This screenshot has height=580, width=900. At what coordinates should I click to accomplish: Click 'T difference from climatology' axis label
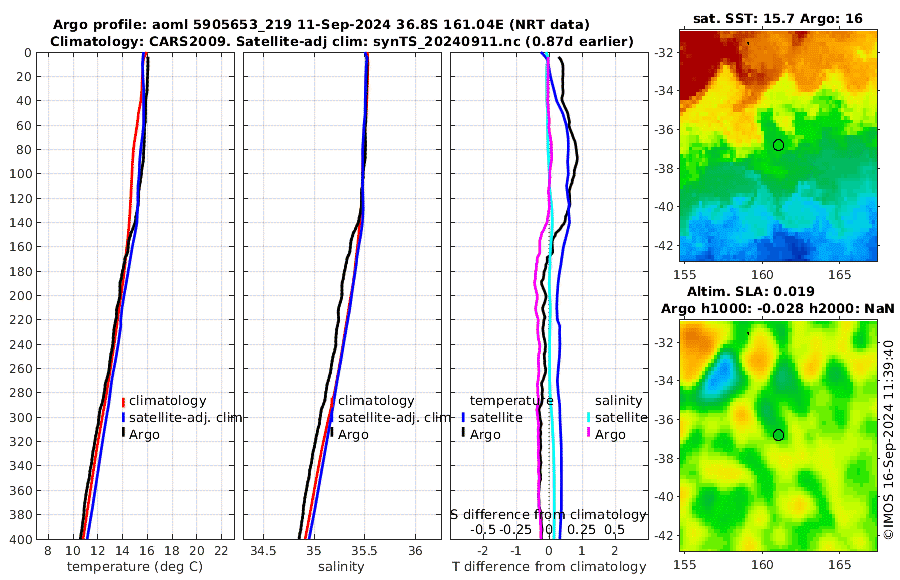click(x=549, y=567)
